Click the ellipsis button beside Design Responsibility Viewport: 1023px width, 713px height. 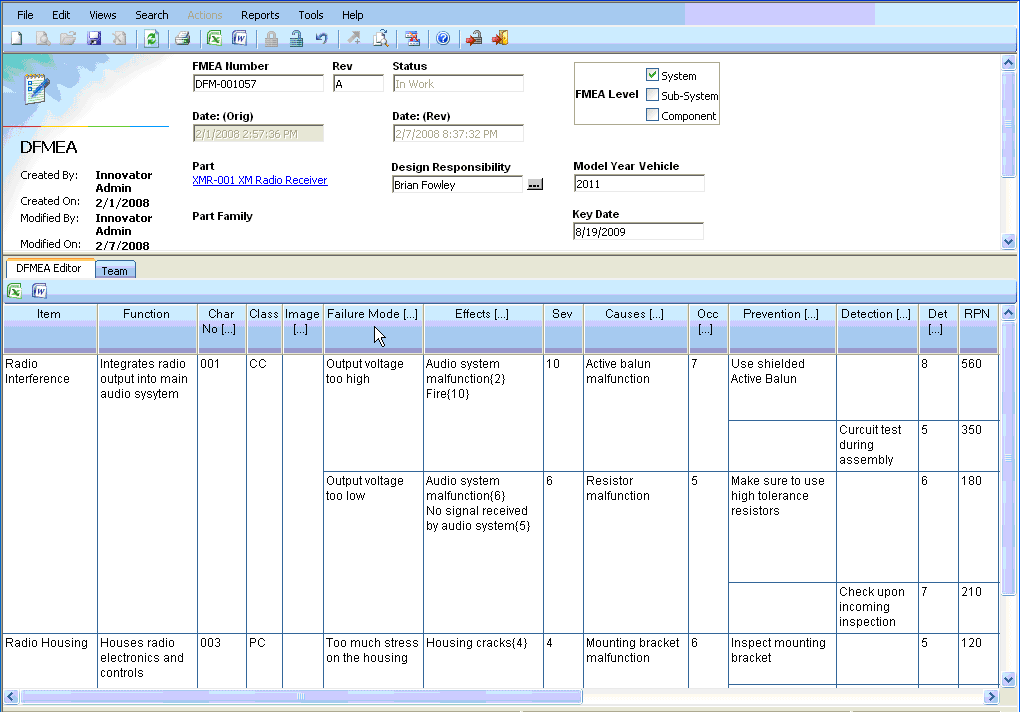point(535,185)
